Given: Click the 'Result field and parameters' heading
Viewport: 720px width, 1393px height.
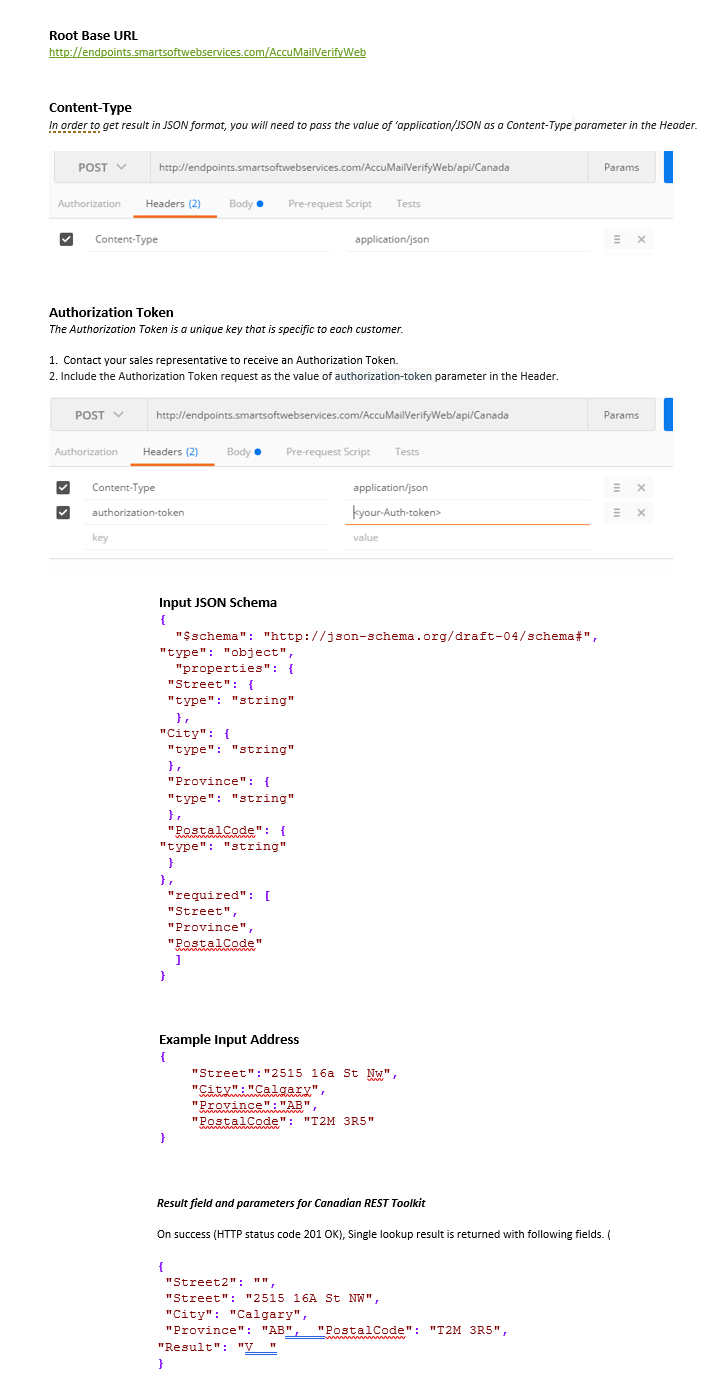Looking at the screenshot, I should click(291, 1203).
